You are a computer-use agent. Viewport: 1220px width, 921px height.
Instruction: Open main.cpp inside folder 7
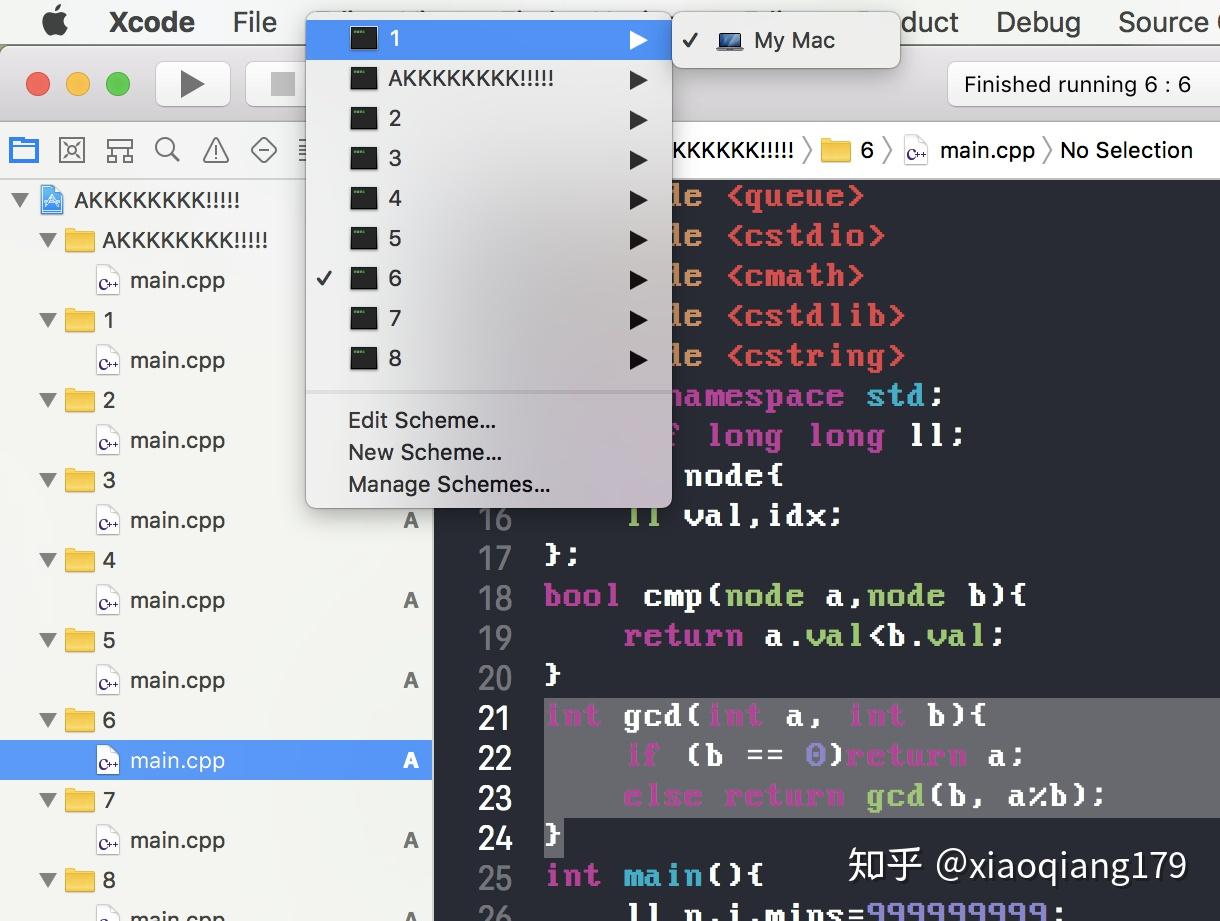(216, 840)
